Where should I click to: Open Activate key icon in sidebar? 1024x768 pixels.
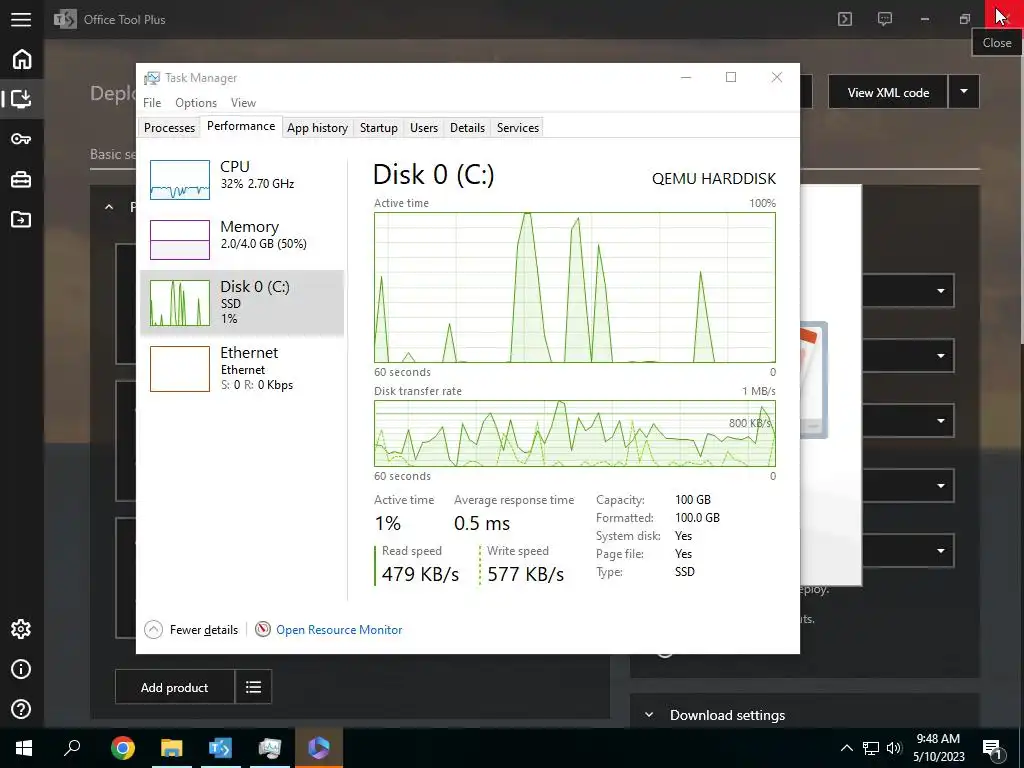[21, 138]
